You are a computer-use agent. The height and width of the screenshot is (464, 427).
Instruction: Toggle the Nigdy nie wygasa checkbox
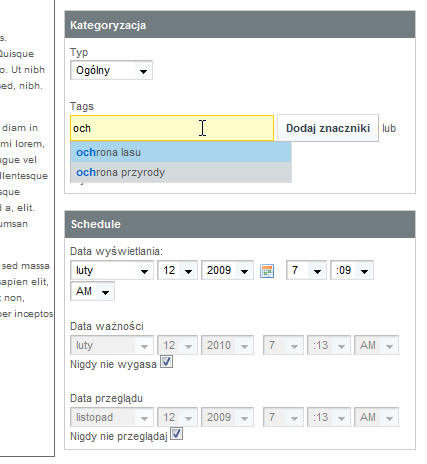[x=166, y=362]
